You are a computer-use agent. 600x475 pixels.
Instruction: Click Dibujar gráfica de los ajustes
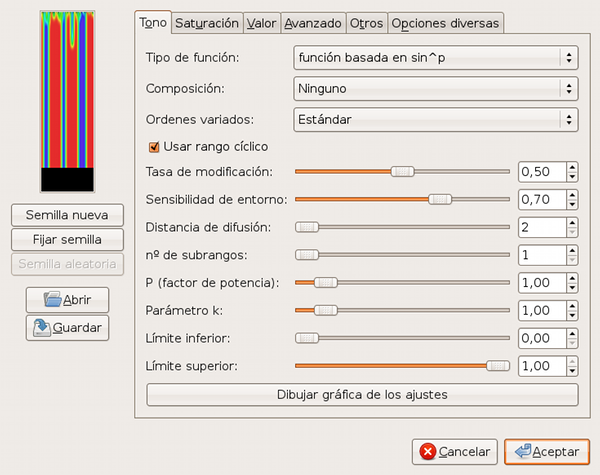pyautogui.click(x=362, y=394)
